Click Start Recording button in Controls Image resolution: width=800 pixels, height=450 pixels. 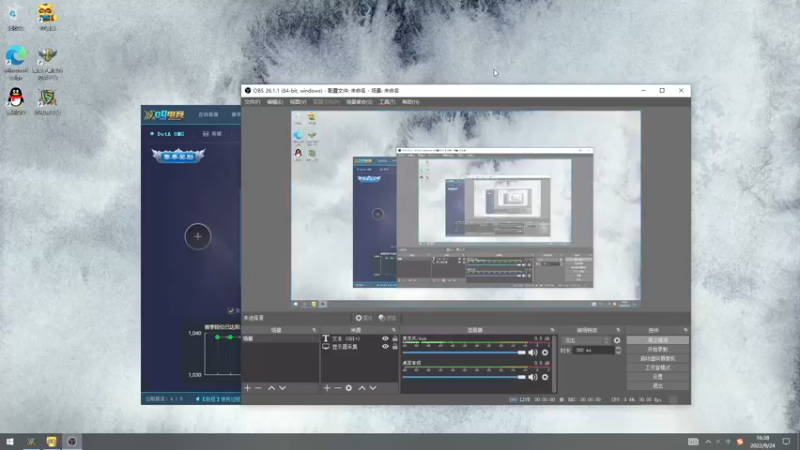point(657,349)
